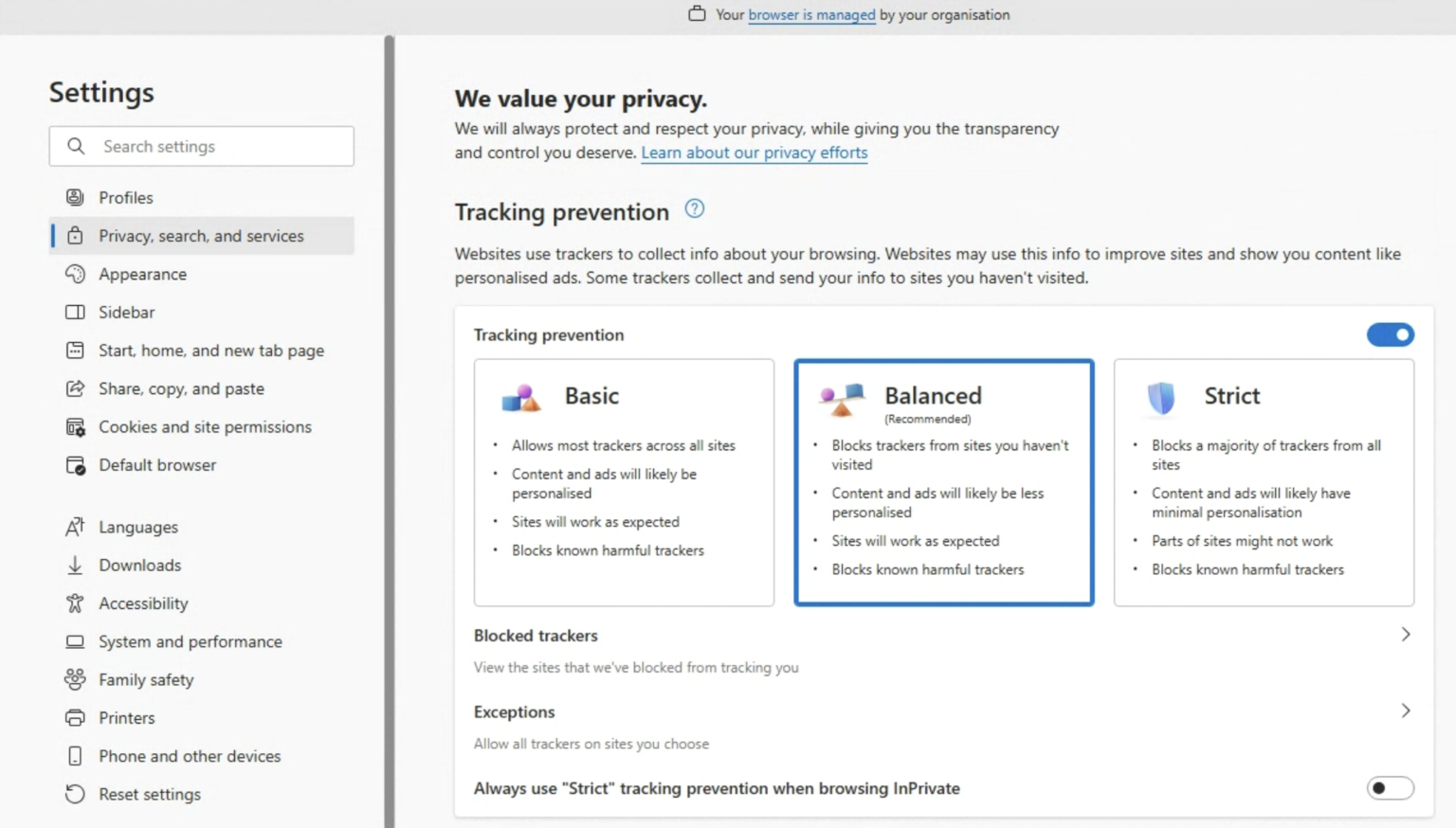
Task: Click the Cookies and site permissions icon
Action: (x=75, y=426)
